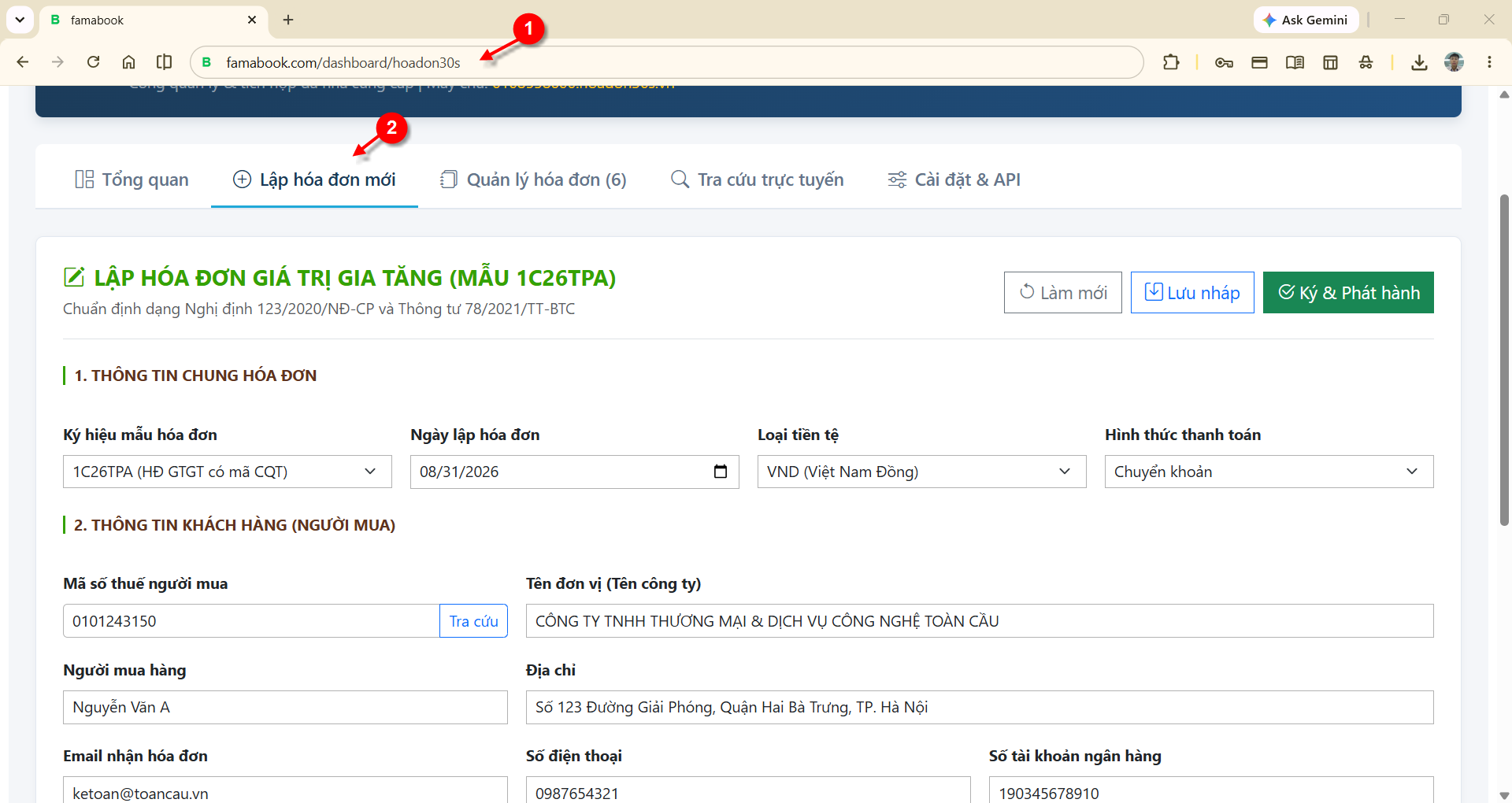
Task: Open the calendar picker for invoice date
Action: click(720, 472)
